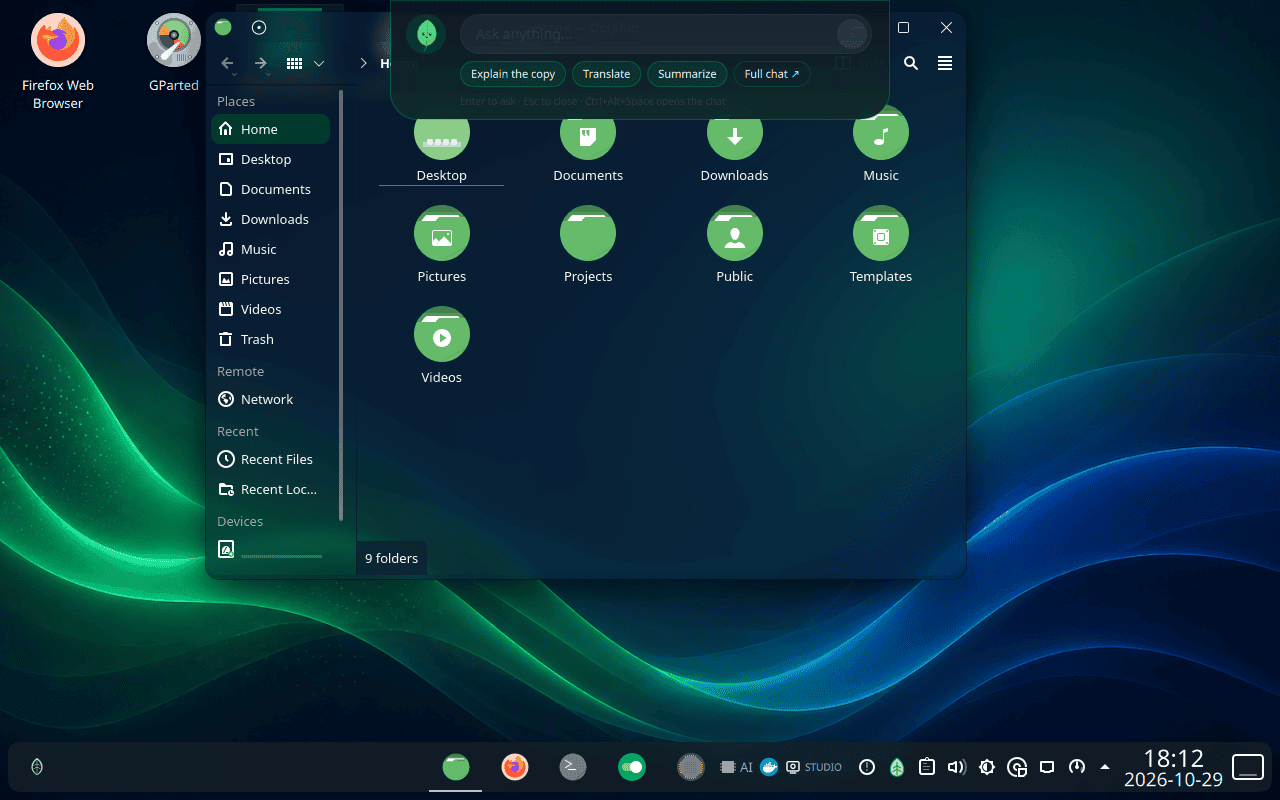The width and height of the screenshot is (1280, 800).
Task: Open the application launcher leaf icon
Action: 37,767
